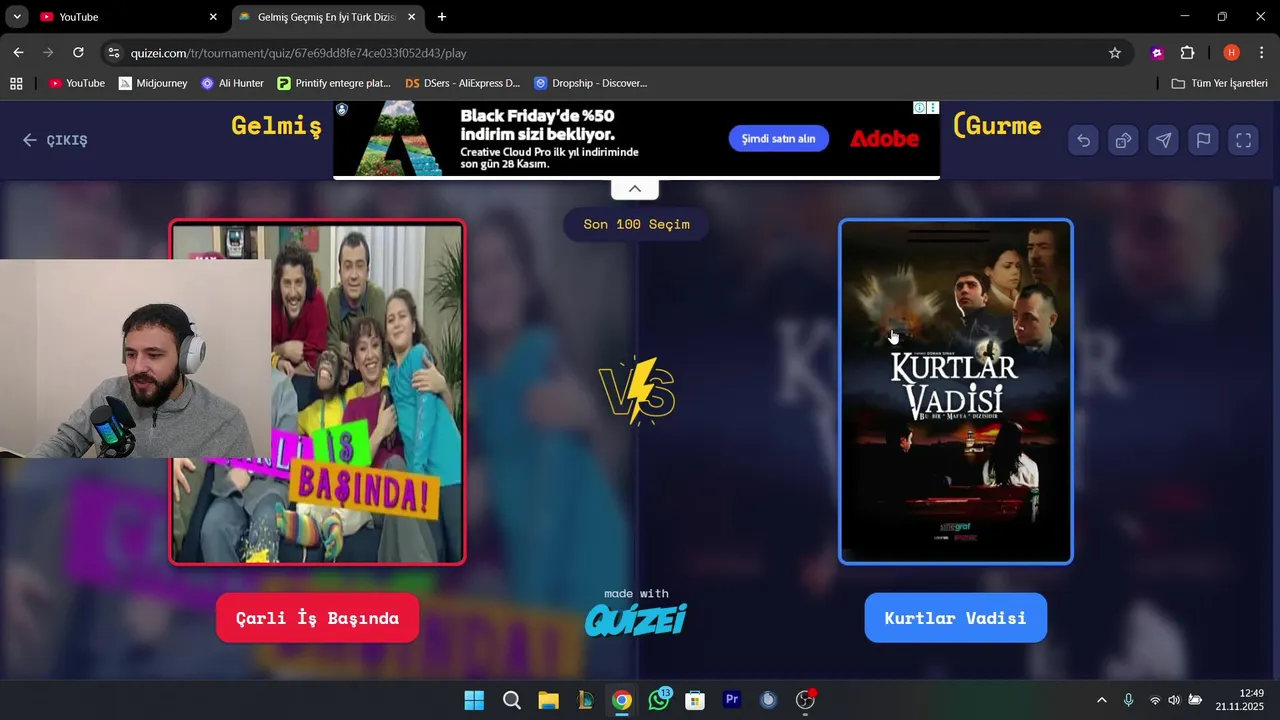The height and width of the screenshot is (720, 1280).
Task: Open the purple extension icon
Action: 1157,53
